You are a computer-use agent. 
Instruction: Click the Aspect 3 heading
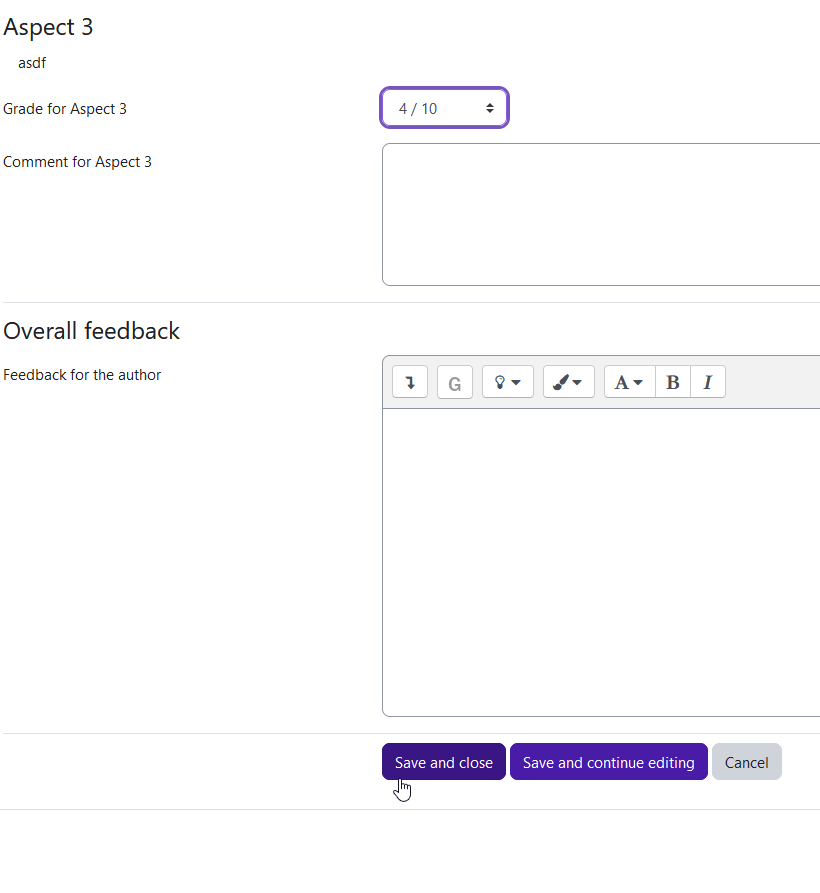pos(48,27)
